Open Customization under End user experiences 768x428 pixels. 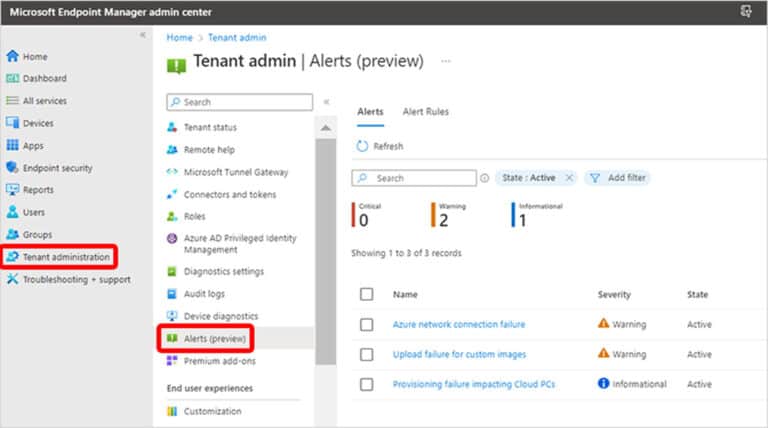click(x=213, y=411)
